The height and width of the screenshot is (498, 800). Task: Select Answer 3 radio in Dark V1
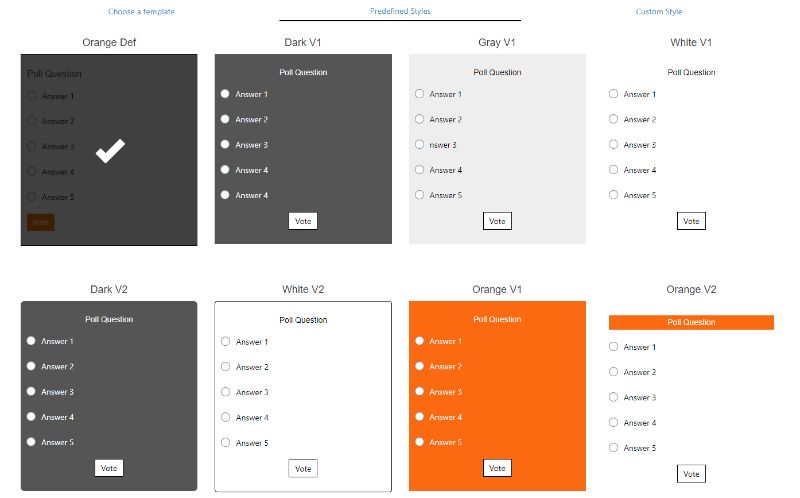pos(225,144)
